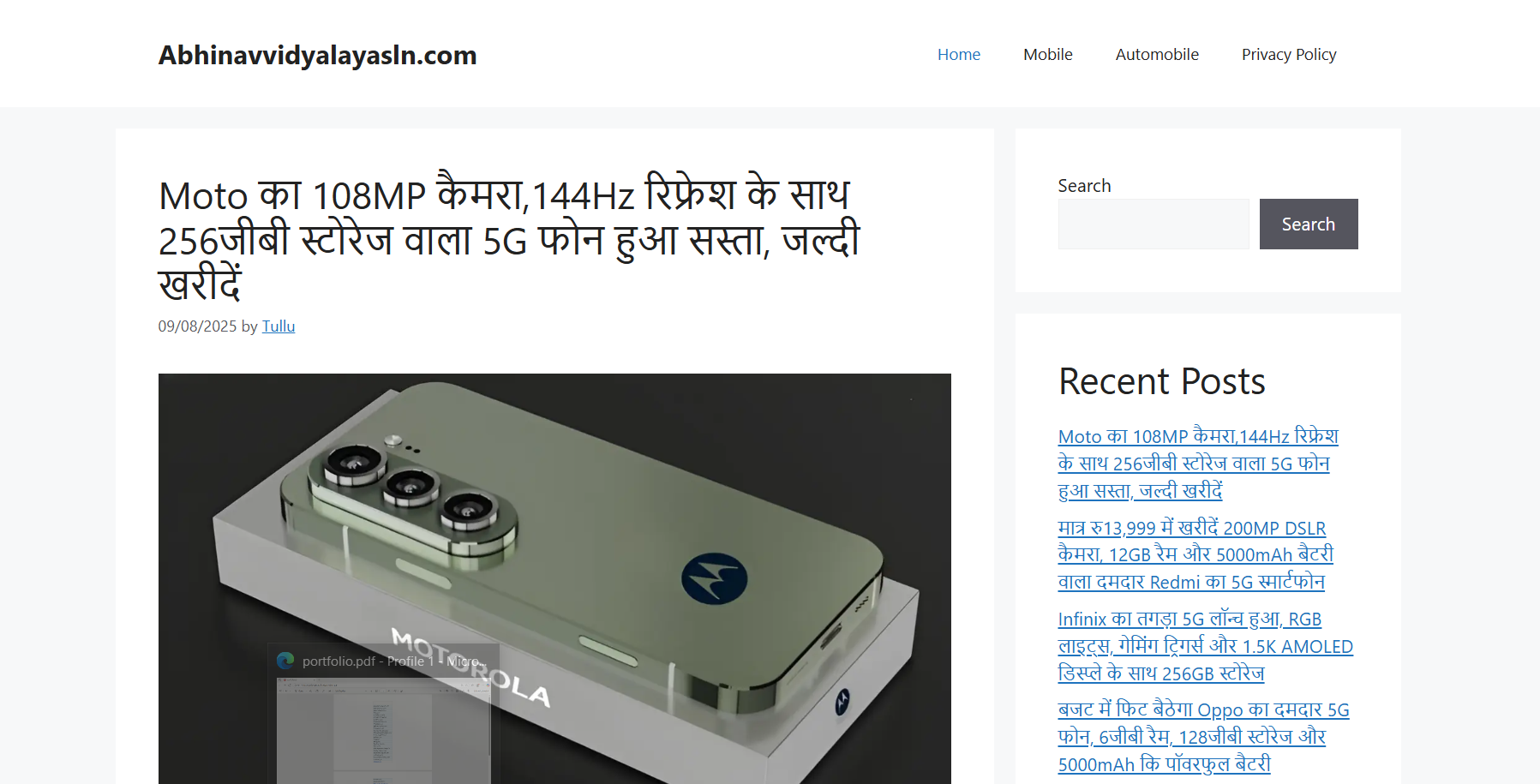Click the 09/08/2025 post date

pyautogui.click(x=197, y=326)
